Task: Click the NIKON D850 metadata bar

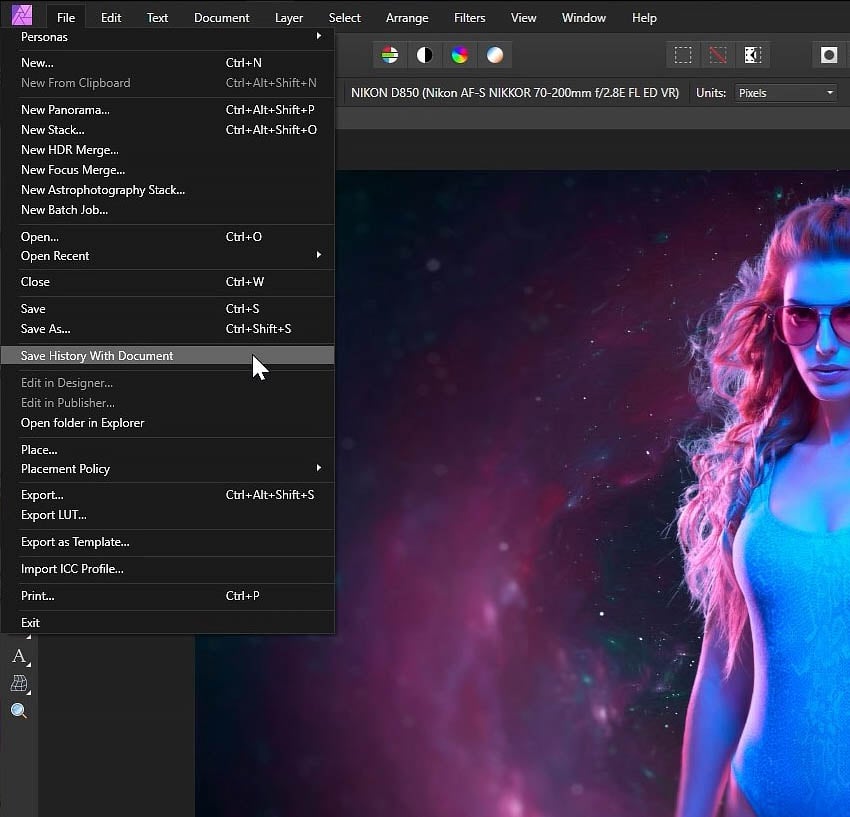Action: (513, 92)
